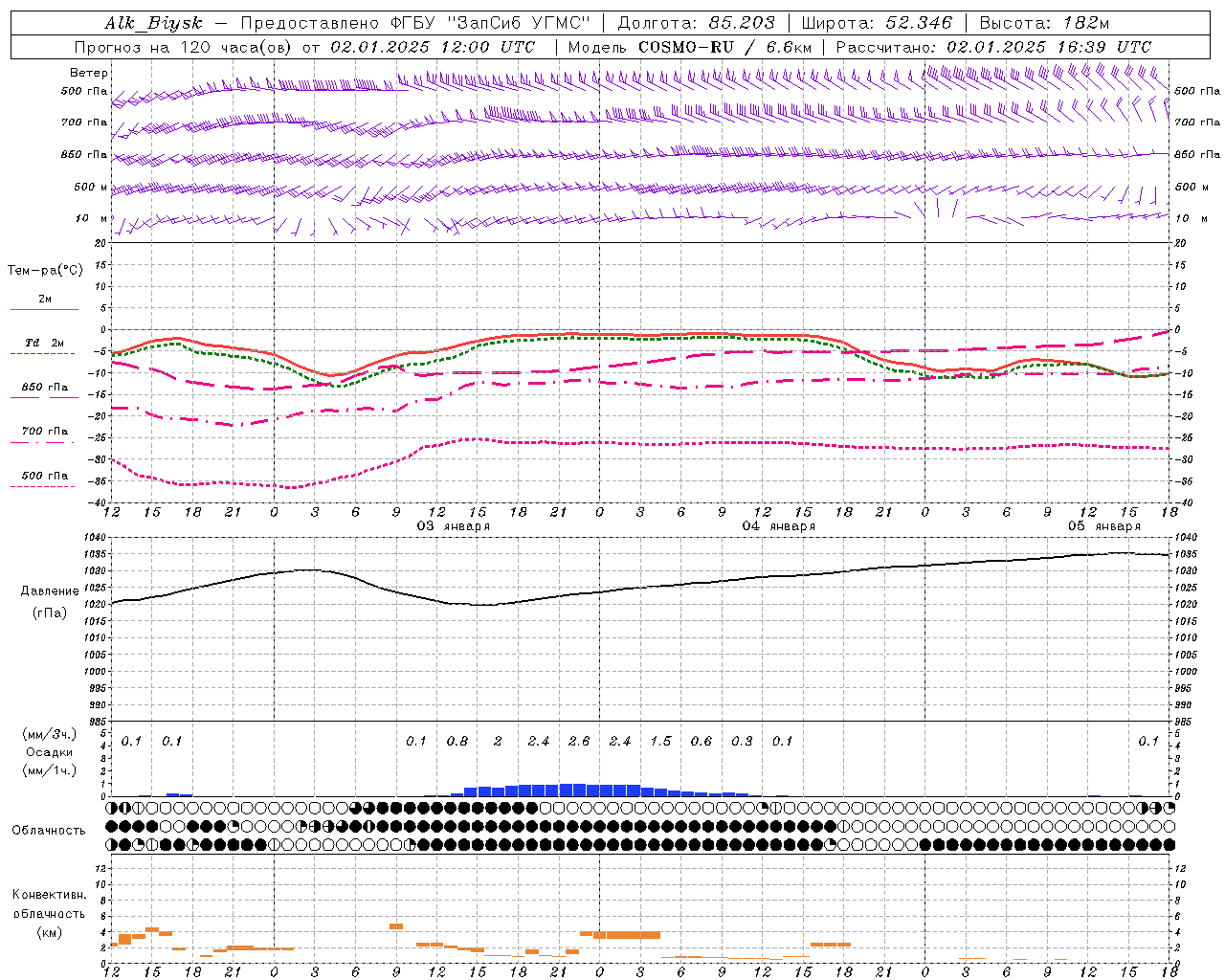This screenshot has height=980, width=1225.
Task: Click the 3-hour precipitation value "2.6"
Action: [x=579, y=741]
